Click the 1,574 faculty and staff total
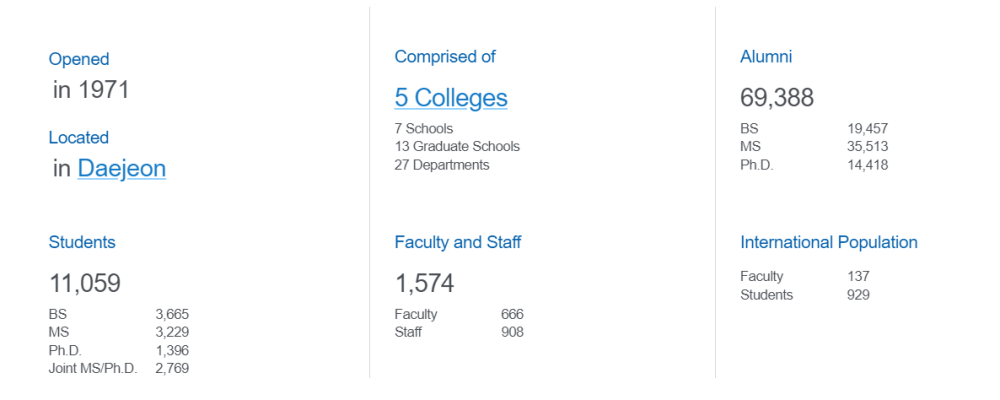This screenshot has height=400, width=1000. pyautogui.click(x=424, y=284)
